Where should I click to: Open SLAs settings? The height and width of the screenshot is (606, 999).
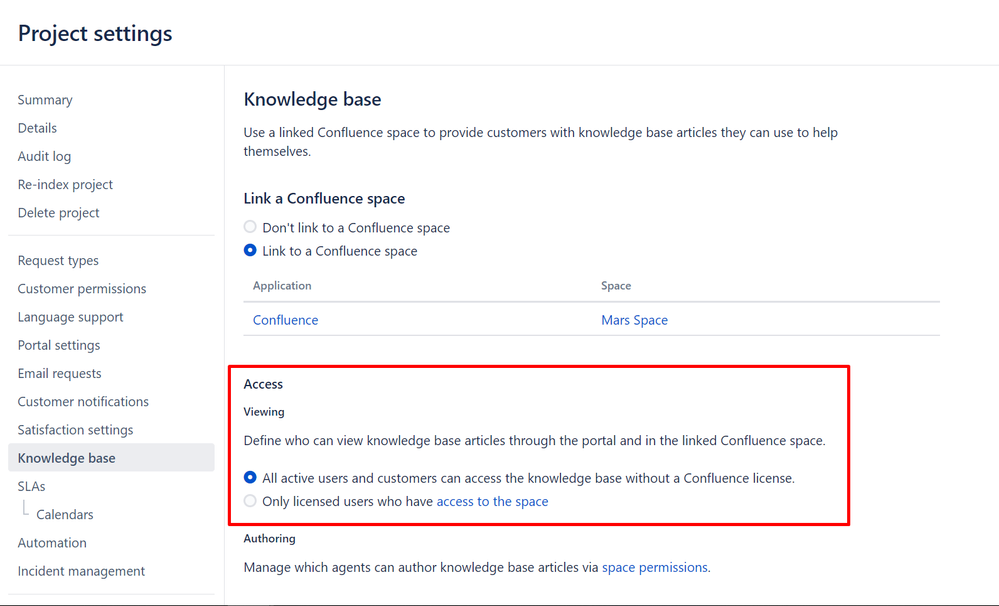click(x=32, y=486)
